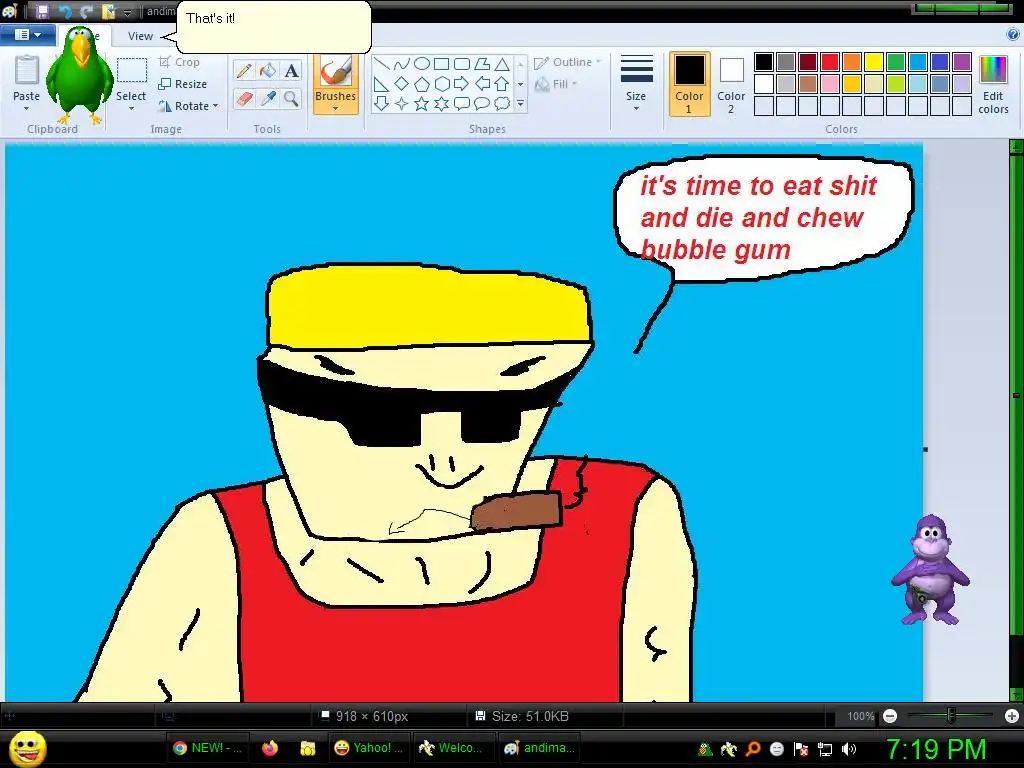
Task: Click the purple BonziBuddy gorilla character
Action: [930, 569]
